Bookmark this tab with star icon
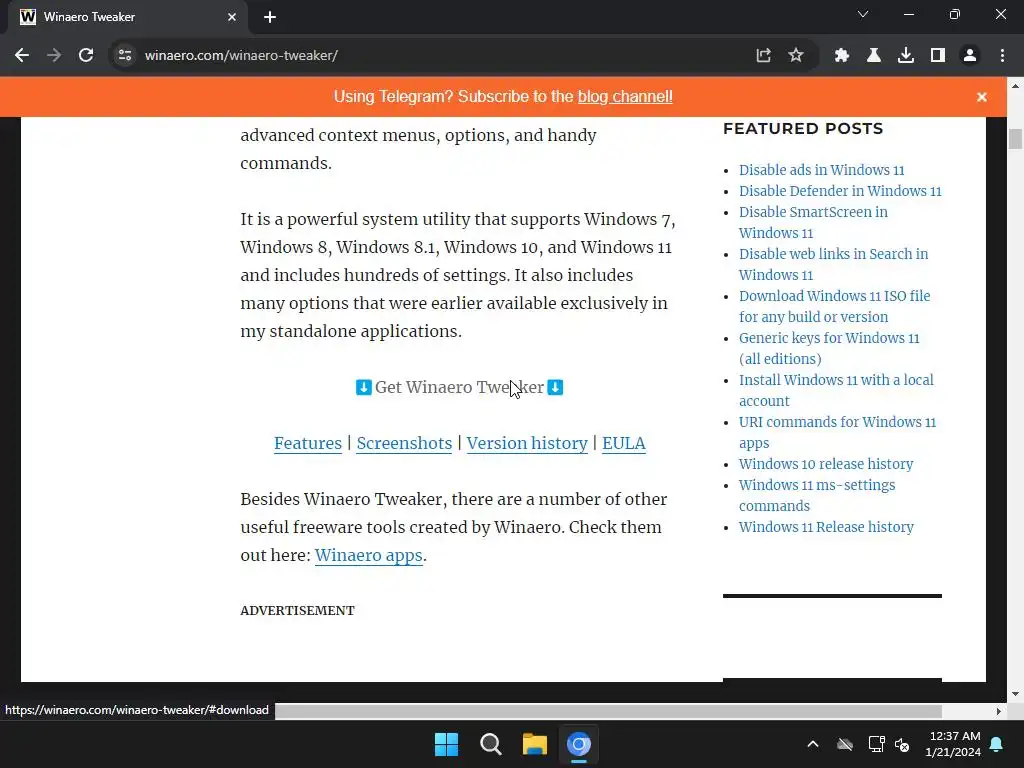1024x768 pixels. (795, 56)
